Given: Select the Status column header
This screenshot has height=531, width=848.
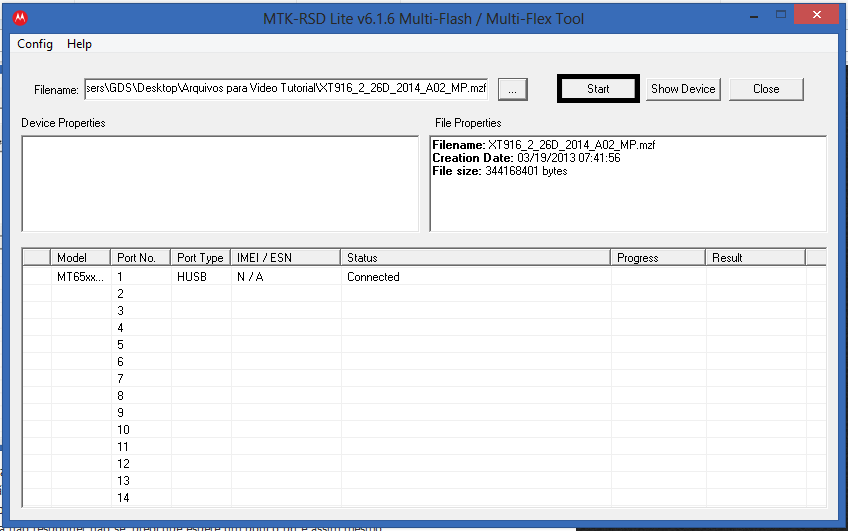Looking at the screenshot, I should pyautogui.click(x=476, y=257).
